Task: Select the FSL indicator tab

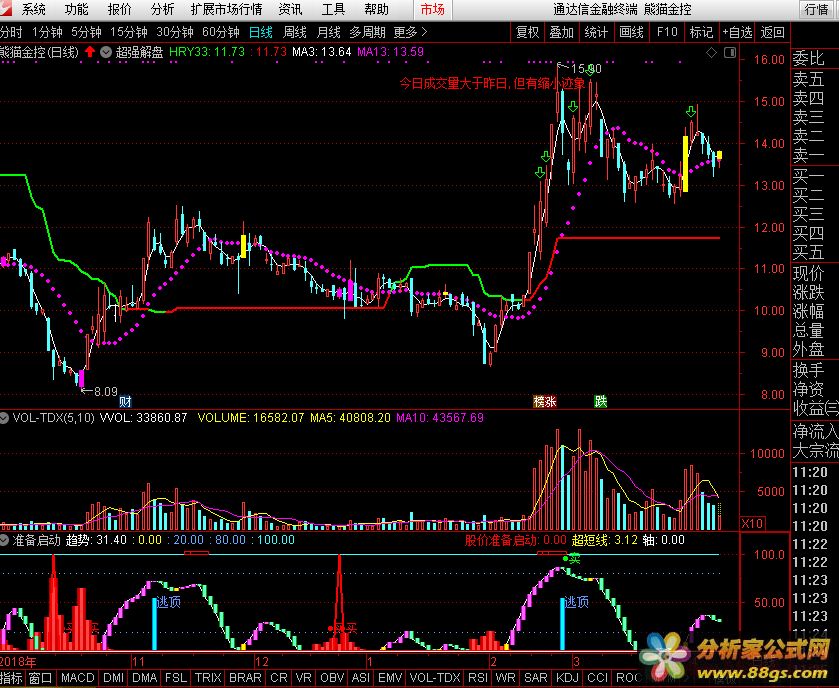Action: [x=176, y=678]
